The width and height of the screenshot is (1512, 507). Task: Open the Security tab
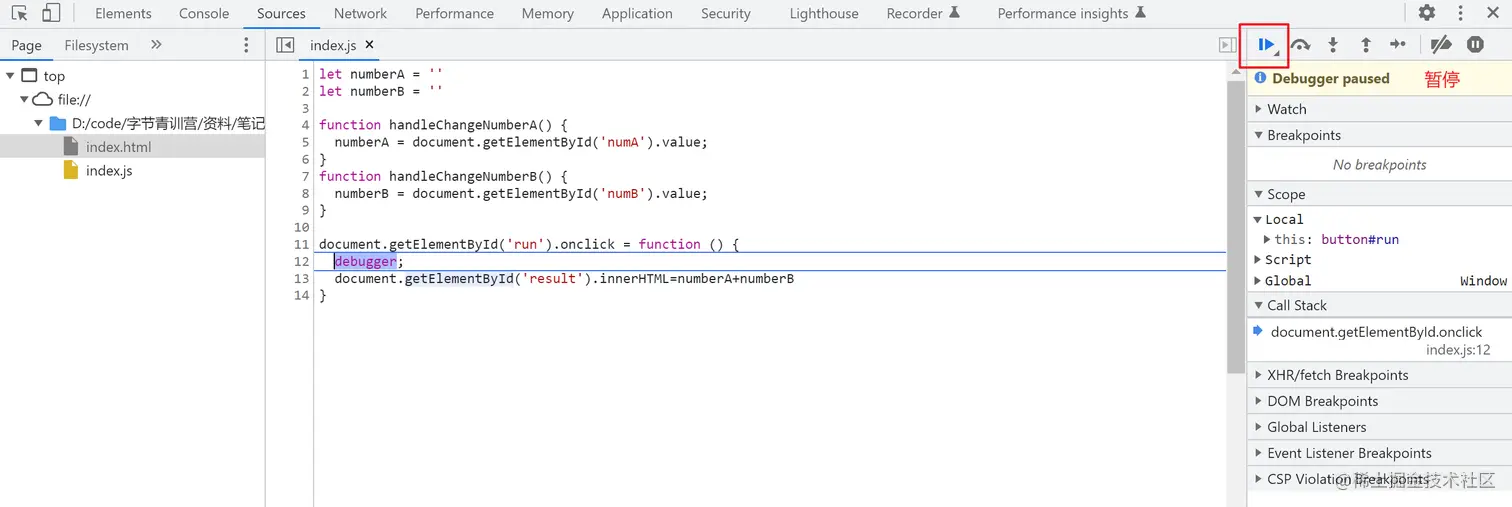point(726,13)
